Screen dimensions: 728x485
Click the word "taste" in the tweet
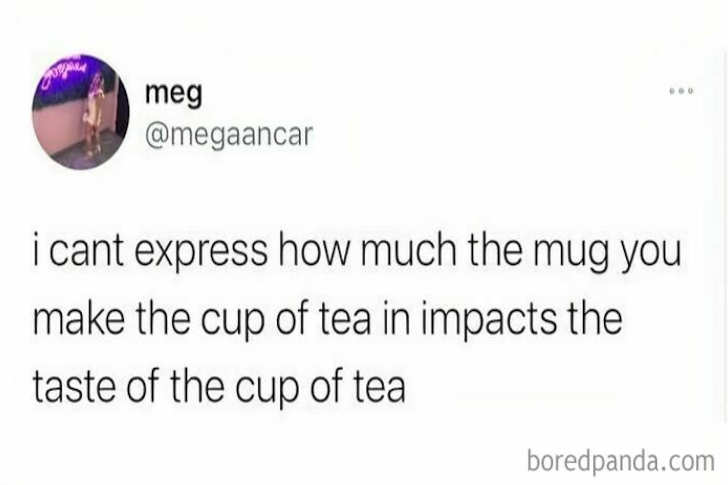click(74, 386)
